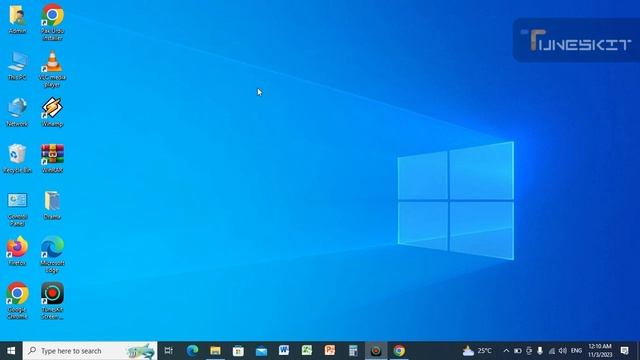Open the Mail app from the taskbar
The image size is (640, 360).
pyautogui.click(x=261, y=351)
